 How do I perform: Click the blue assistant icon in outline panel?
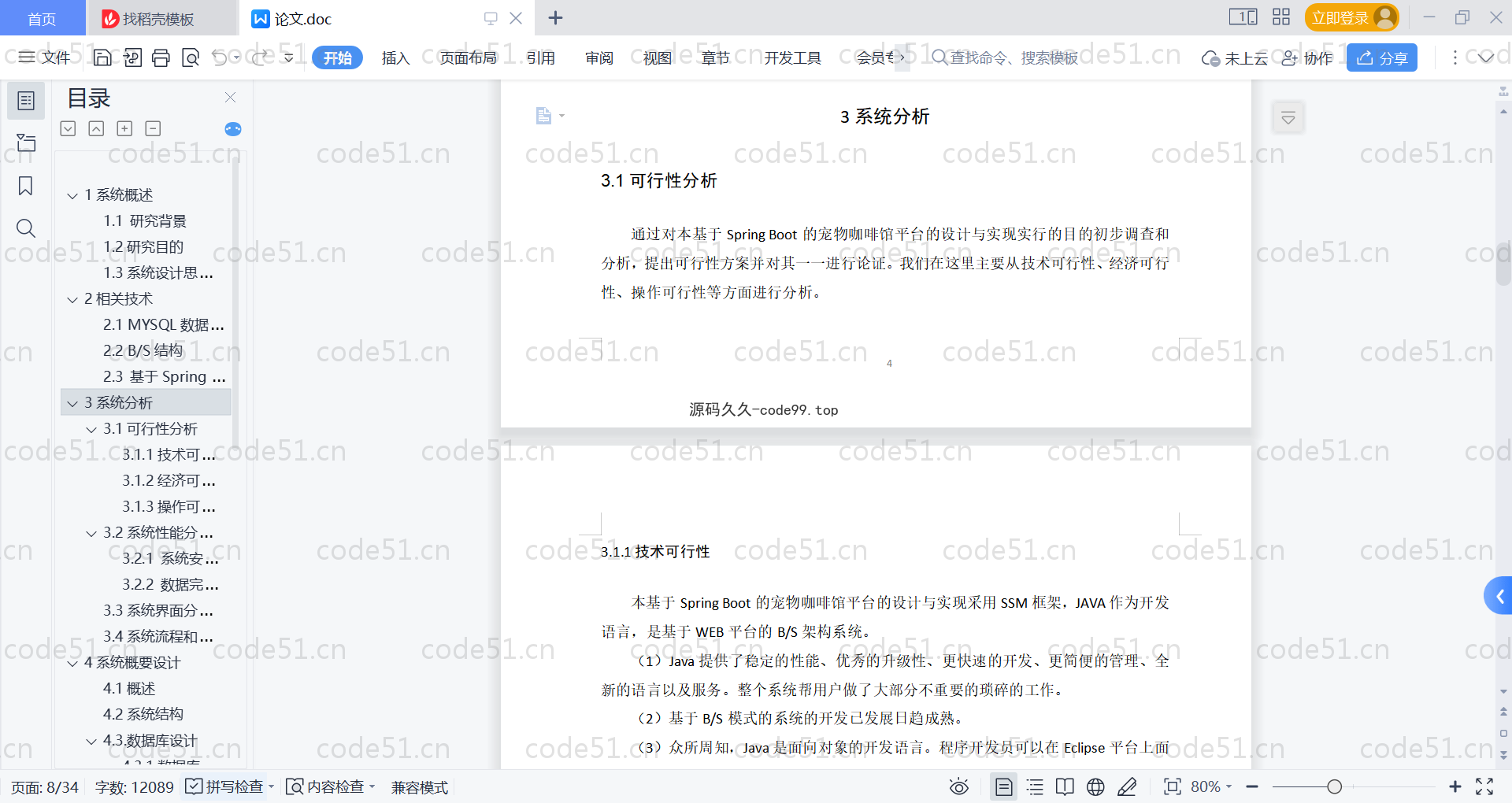point(233,129)
